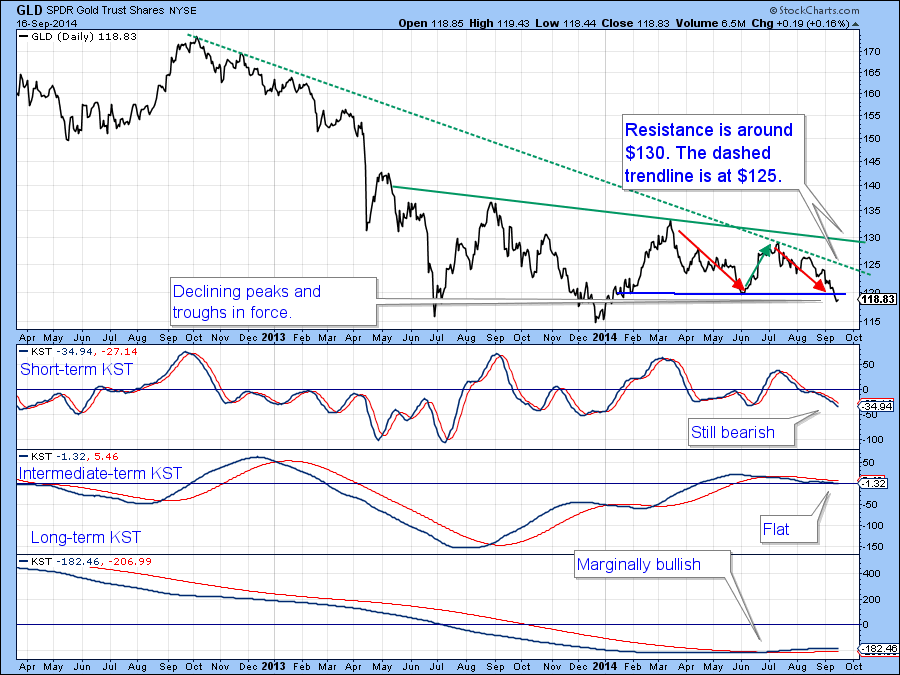This screenshot has height=675, width=900.
Task: Open the StockCharts.com credit link
Action: (814, 10)
